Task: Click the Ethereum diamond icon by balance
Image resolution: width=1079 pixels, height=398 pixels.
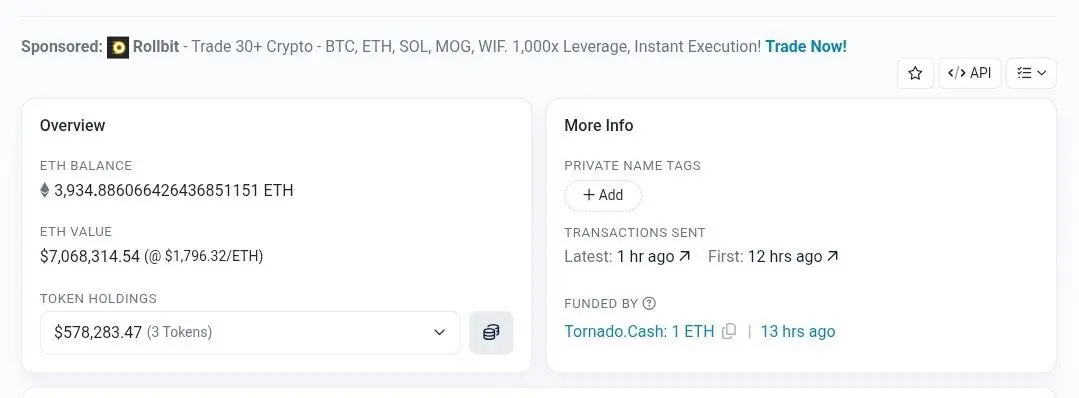Action: point(45,190)
